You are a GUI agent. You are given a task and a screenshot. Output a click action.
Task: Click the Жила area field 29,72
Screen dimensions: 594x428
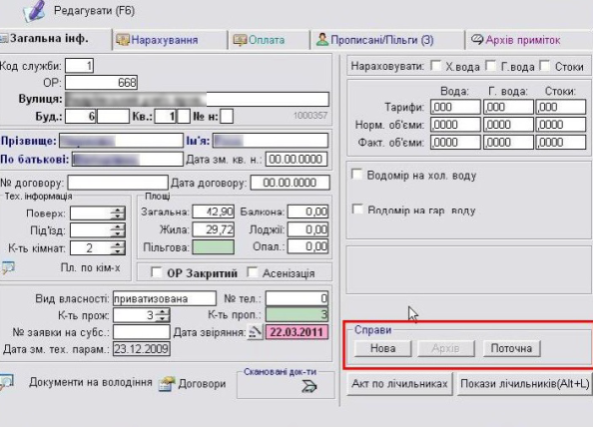[213, 230]
